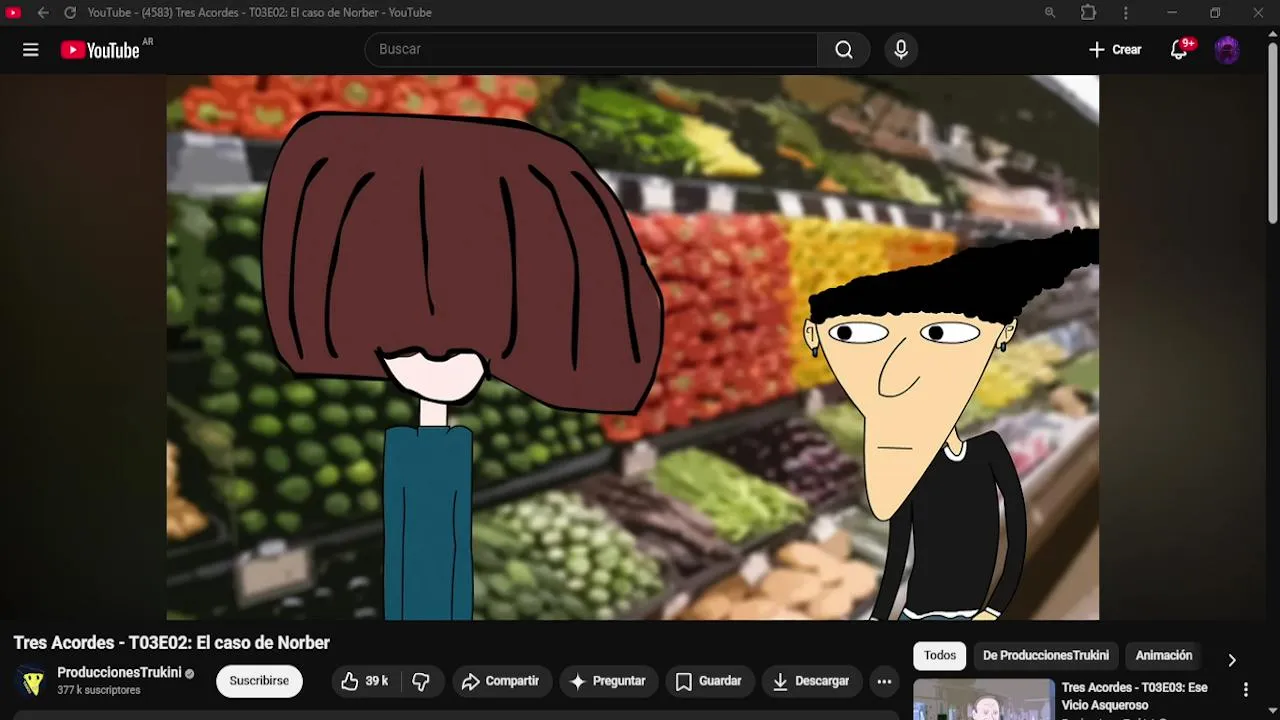Go to YouTube home via logo

[x=100, y=50]
